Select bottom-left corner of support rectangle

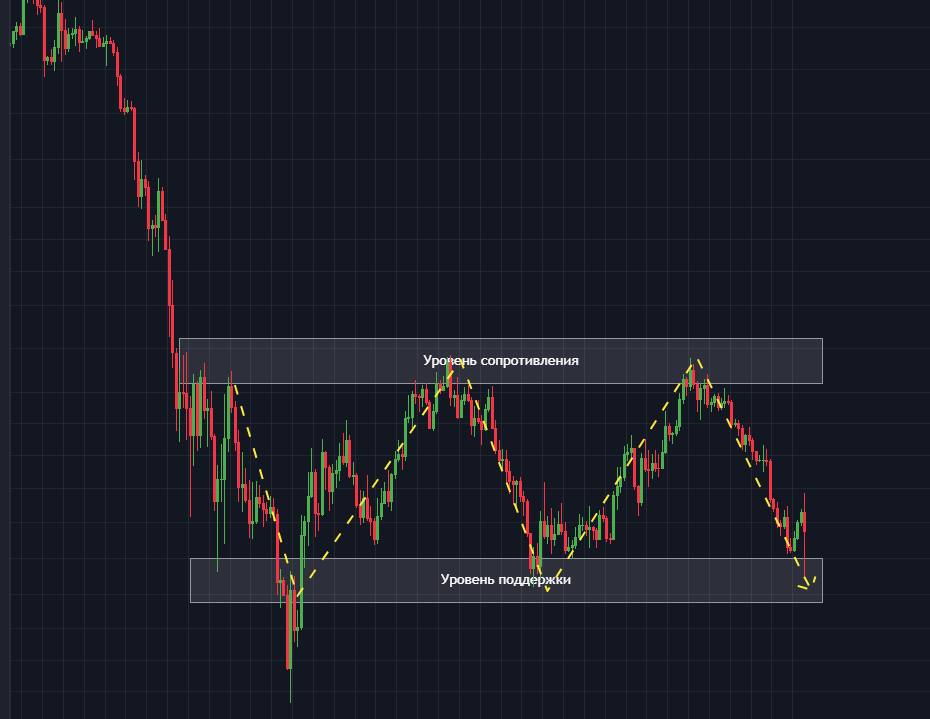click(x=191, y=602)
